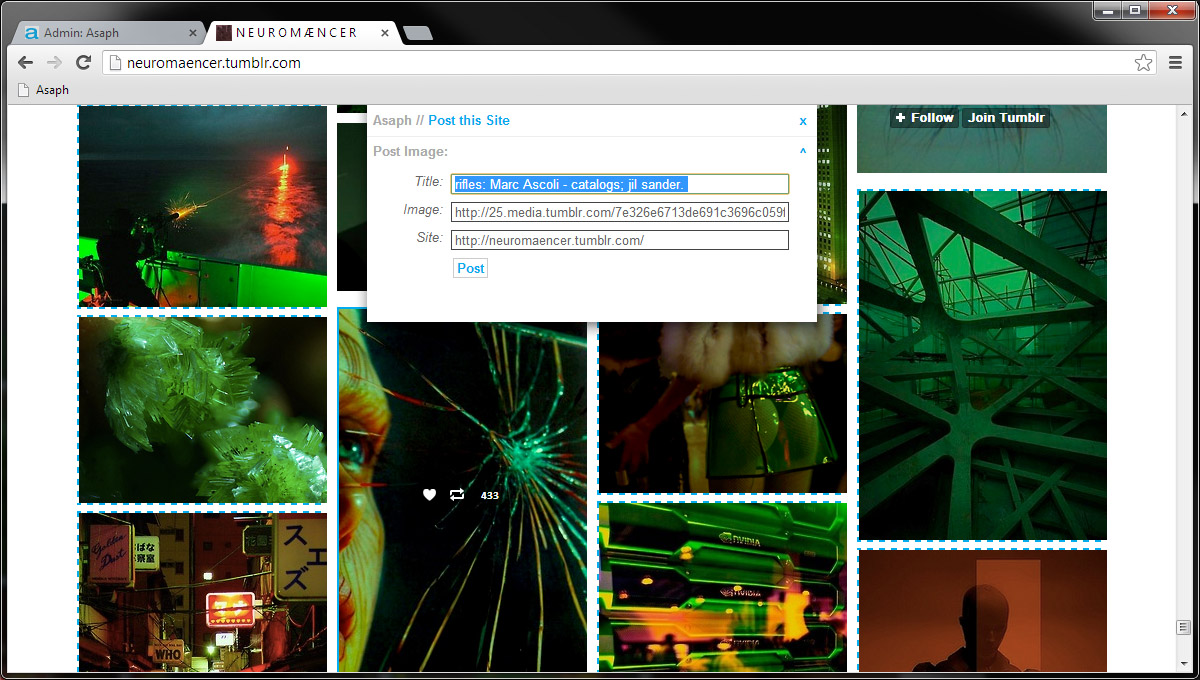Open Chrome menu hamburger icon
This screenshot has height=680, width=1200.
point(1176,63)
